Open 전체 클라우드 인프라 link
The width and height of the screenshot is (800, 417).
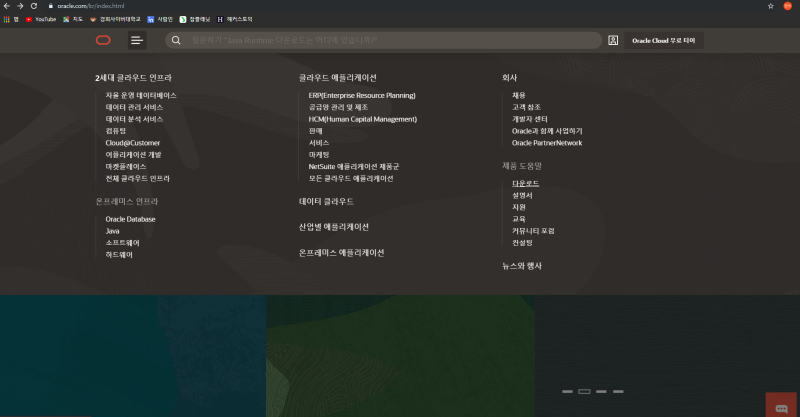pyautogui.click(x=137, y=178)
